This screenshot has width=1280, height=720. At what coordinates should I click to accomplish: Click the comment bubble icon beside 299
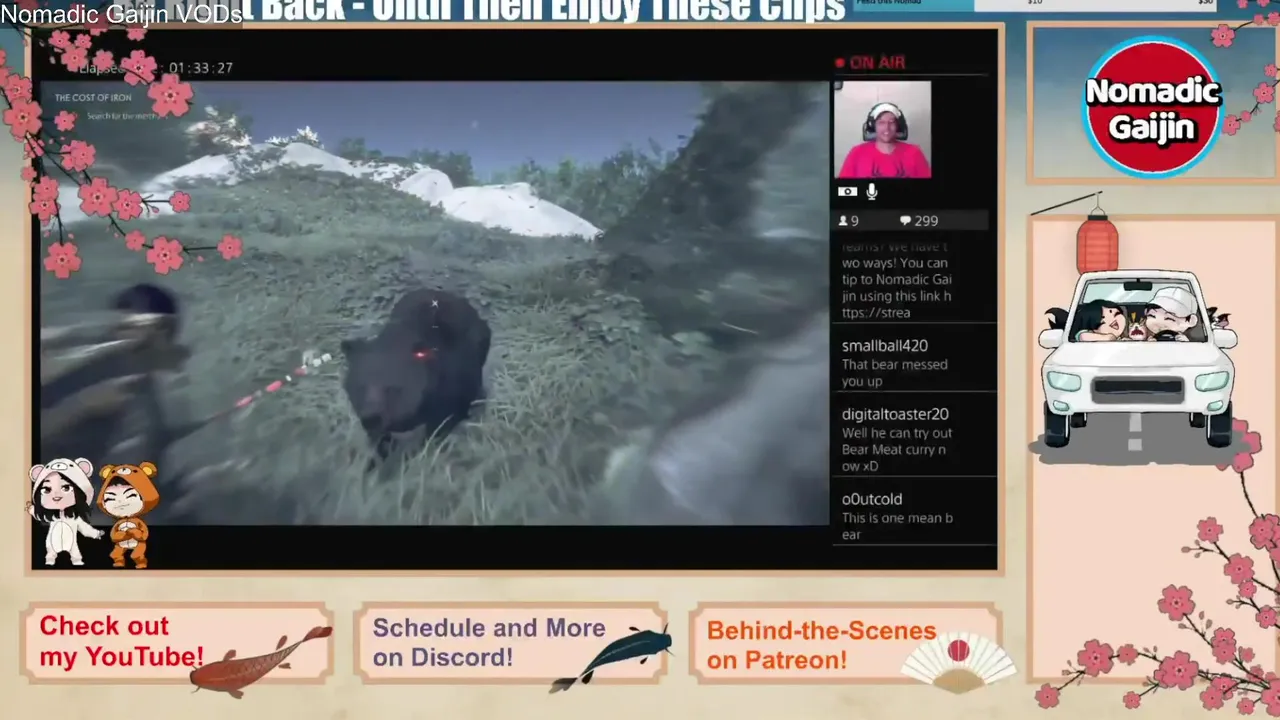(x=905, y=221)
